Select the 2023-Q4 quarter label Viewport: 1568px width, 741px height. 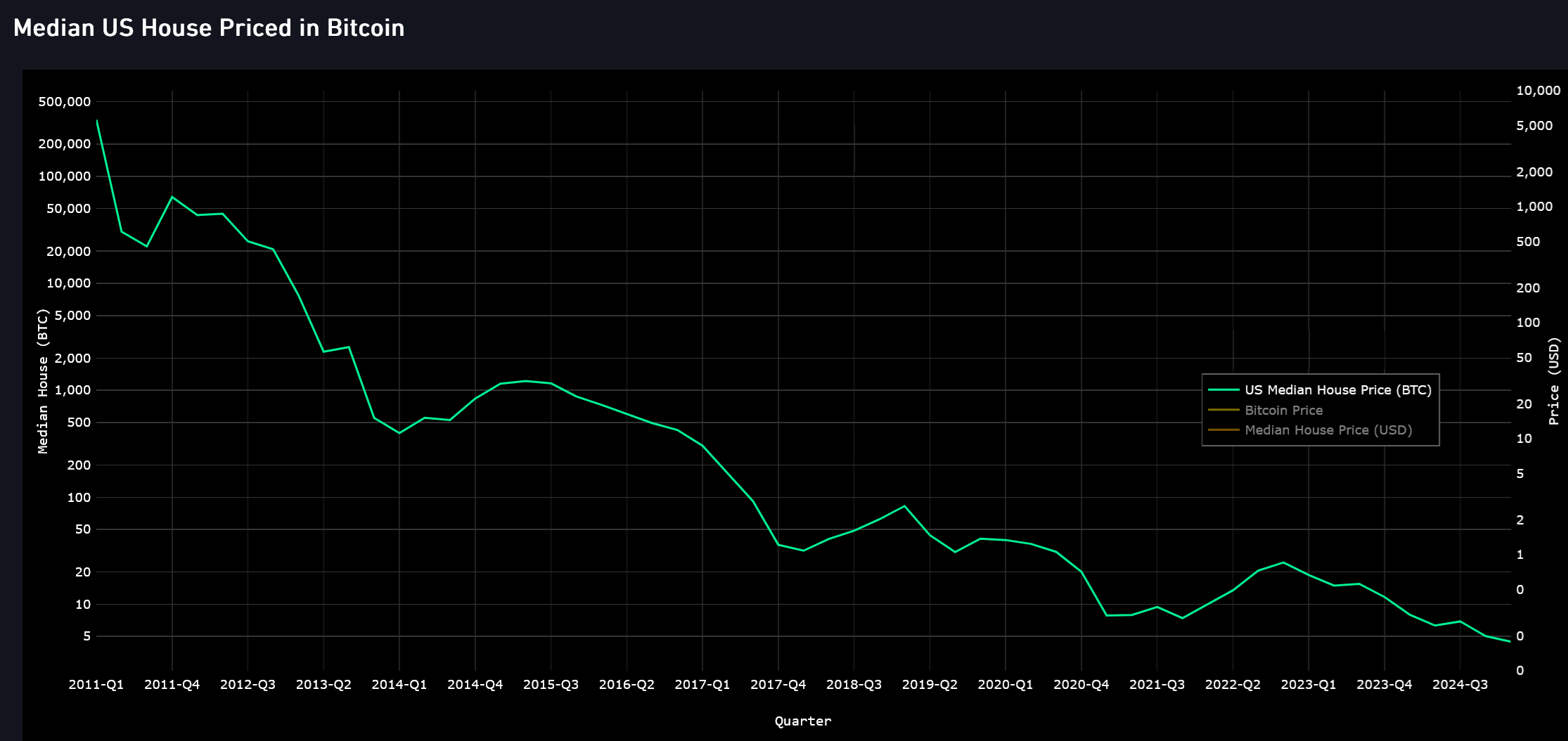pyautogui.click(x=1384, y=685)
